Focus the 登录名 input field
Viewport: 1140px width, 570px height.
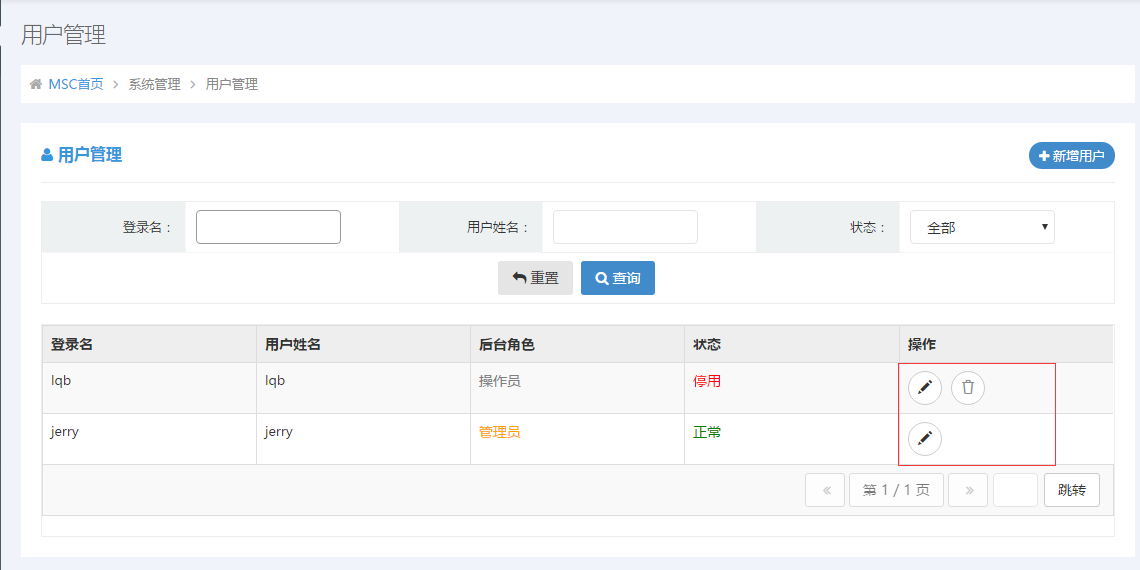268,227
